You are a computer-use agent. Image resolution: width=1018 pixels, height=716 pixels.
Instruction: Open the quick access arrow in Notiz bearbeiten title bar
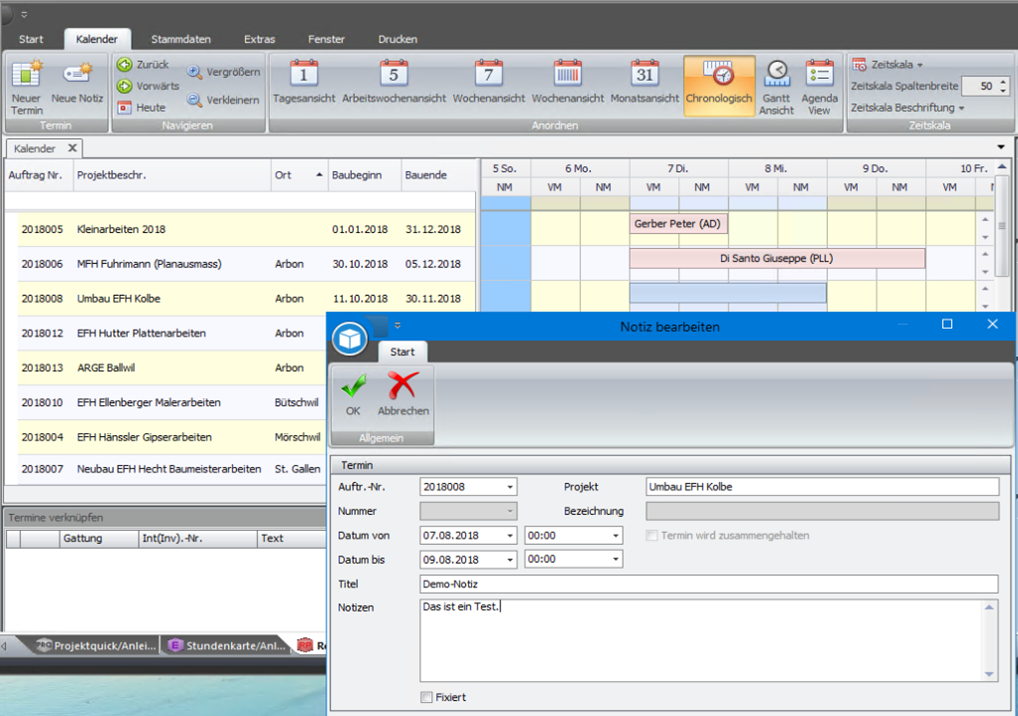(x=397, y=325)
